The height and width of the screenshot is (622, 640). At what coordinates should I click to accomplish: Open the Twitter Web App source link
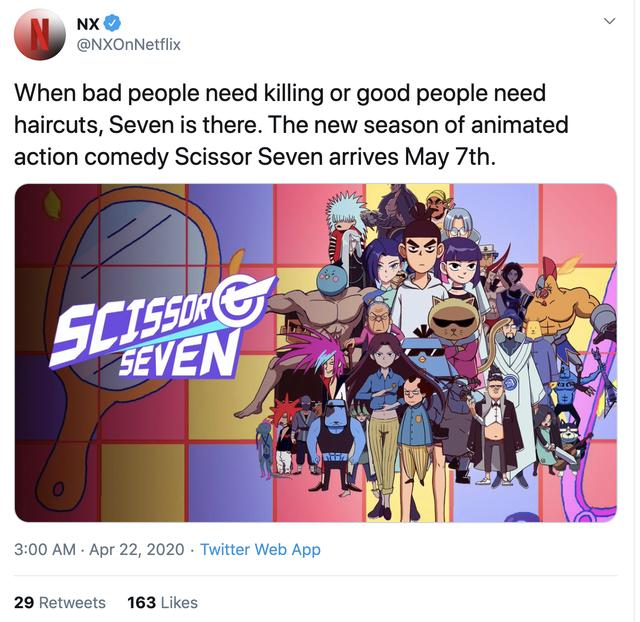click(260, 549)
